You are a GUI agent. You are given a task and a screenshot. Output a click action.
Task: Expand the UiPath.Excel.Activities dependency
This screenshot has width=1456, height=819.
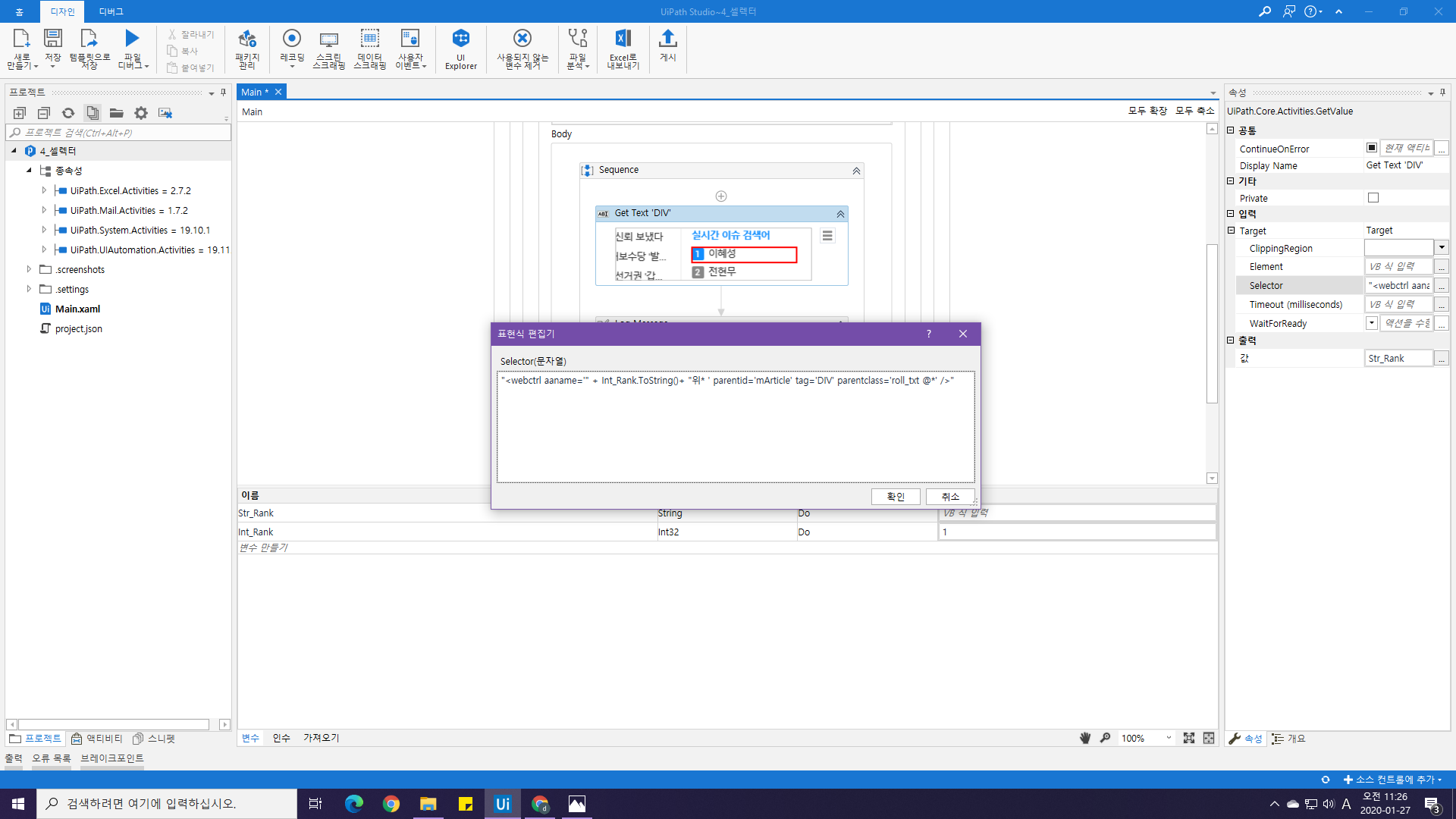tap(44, 190)
